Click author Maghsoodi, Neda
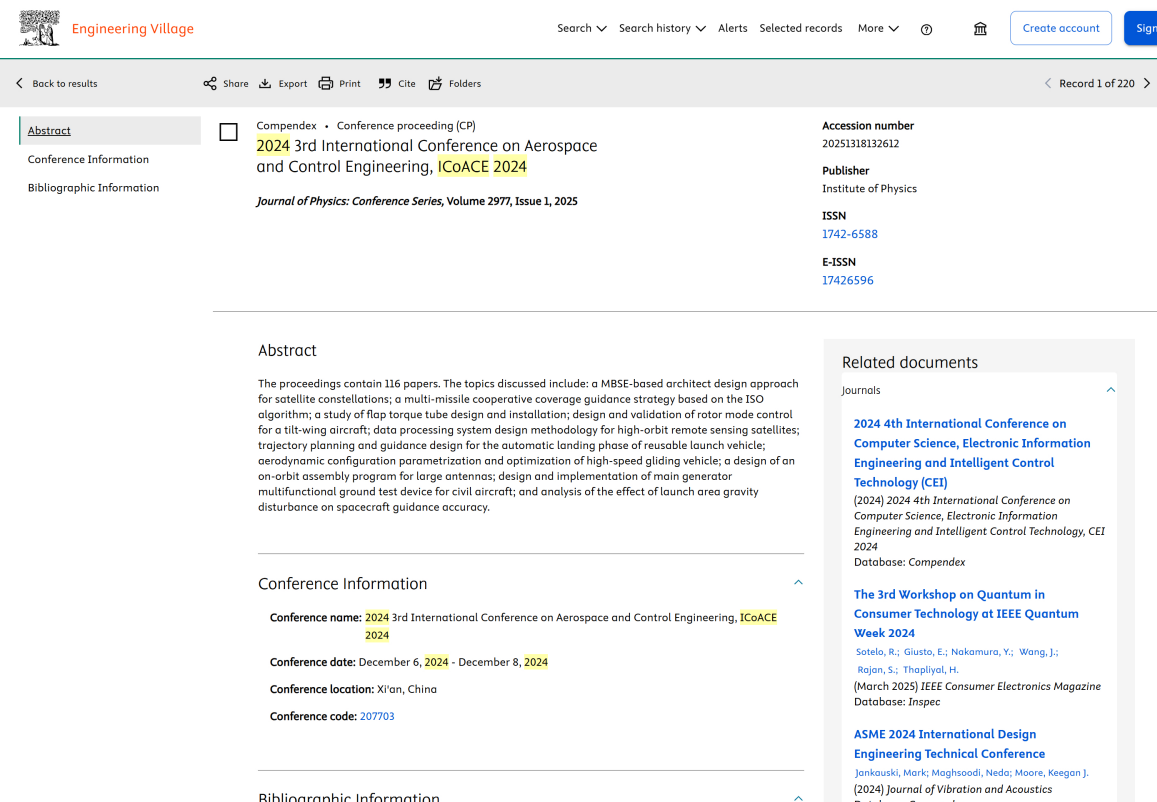 (970, 773)
